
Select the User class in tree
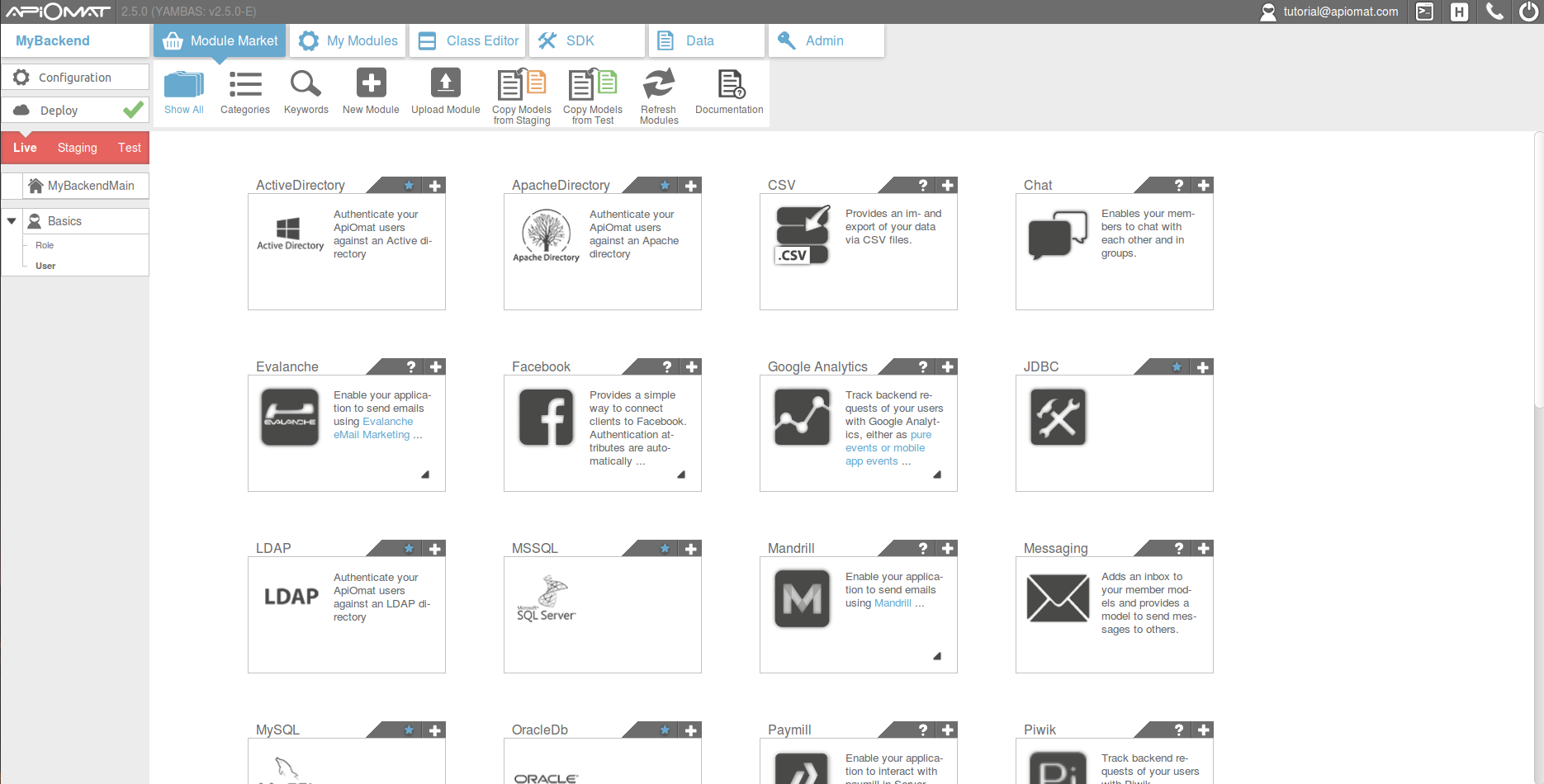(45, 266)
